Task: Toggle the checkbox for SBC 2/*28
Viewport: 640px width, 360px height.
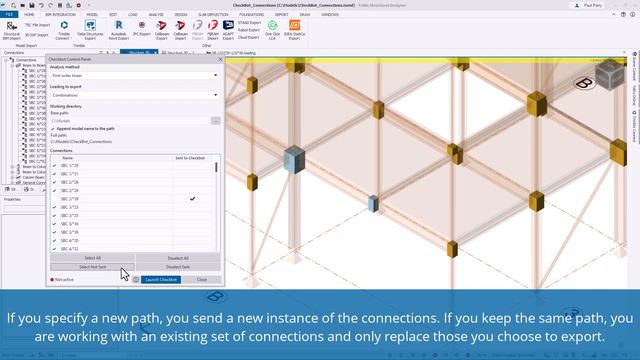Action: coord(54,191)
